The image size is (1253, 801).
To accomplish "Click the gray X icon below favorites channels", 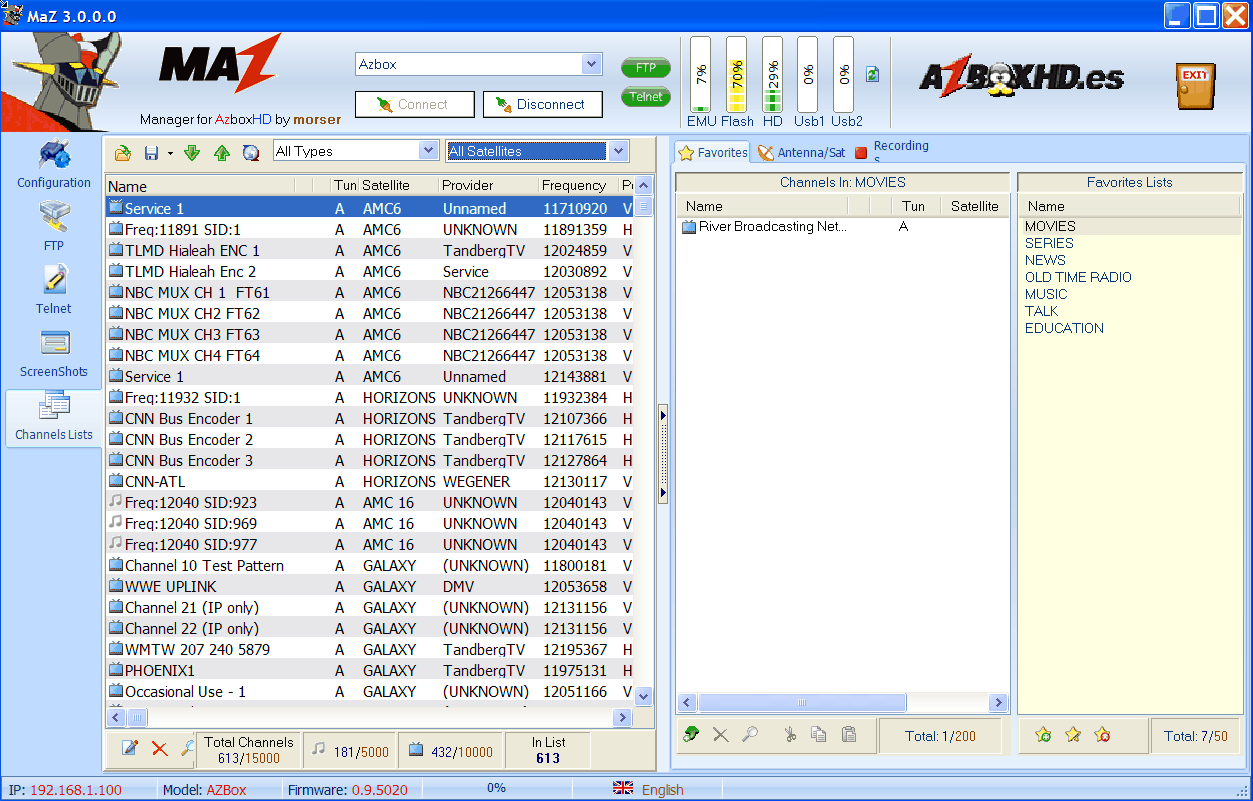I will point(720,735).
